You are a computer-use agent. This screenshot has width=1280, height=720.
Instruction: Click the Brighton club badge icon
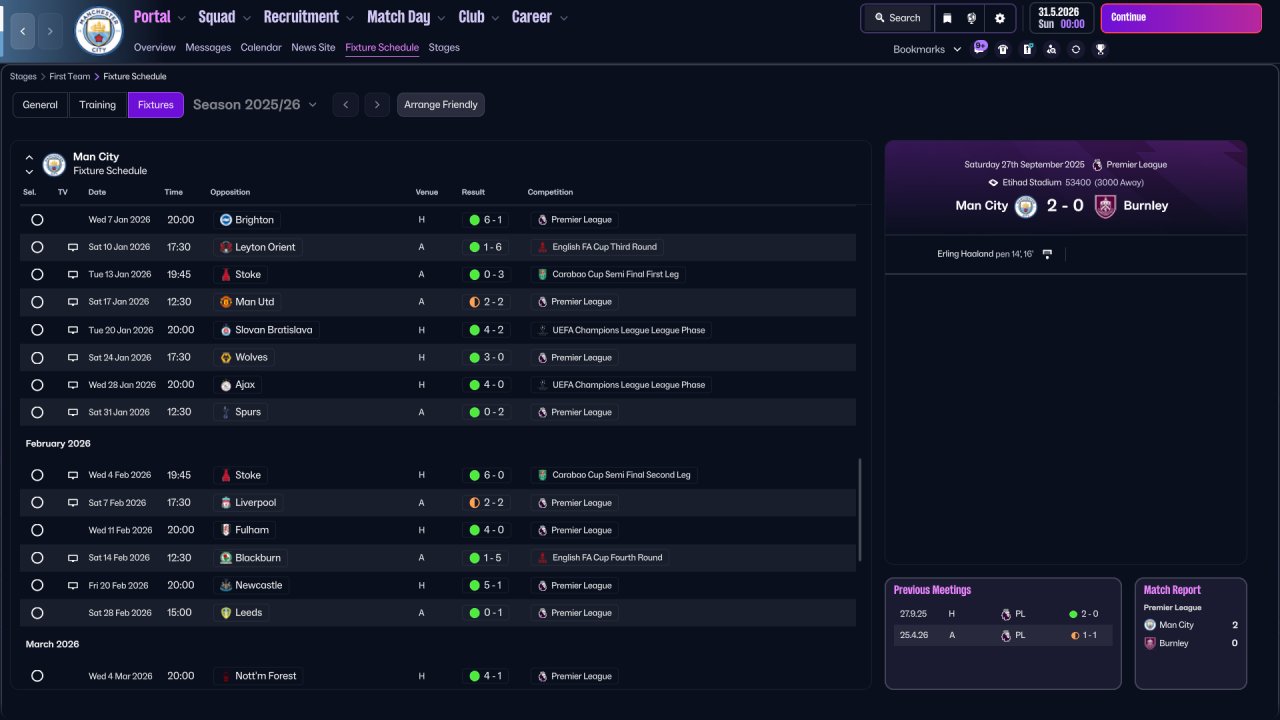pos(226,220)
